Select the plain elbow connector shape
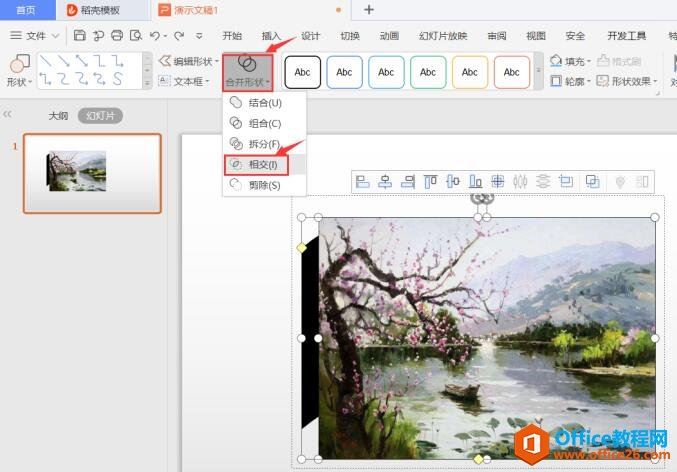The width and height of the screenshot is (677, 472). coord(100,61)
